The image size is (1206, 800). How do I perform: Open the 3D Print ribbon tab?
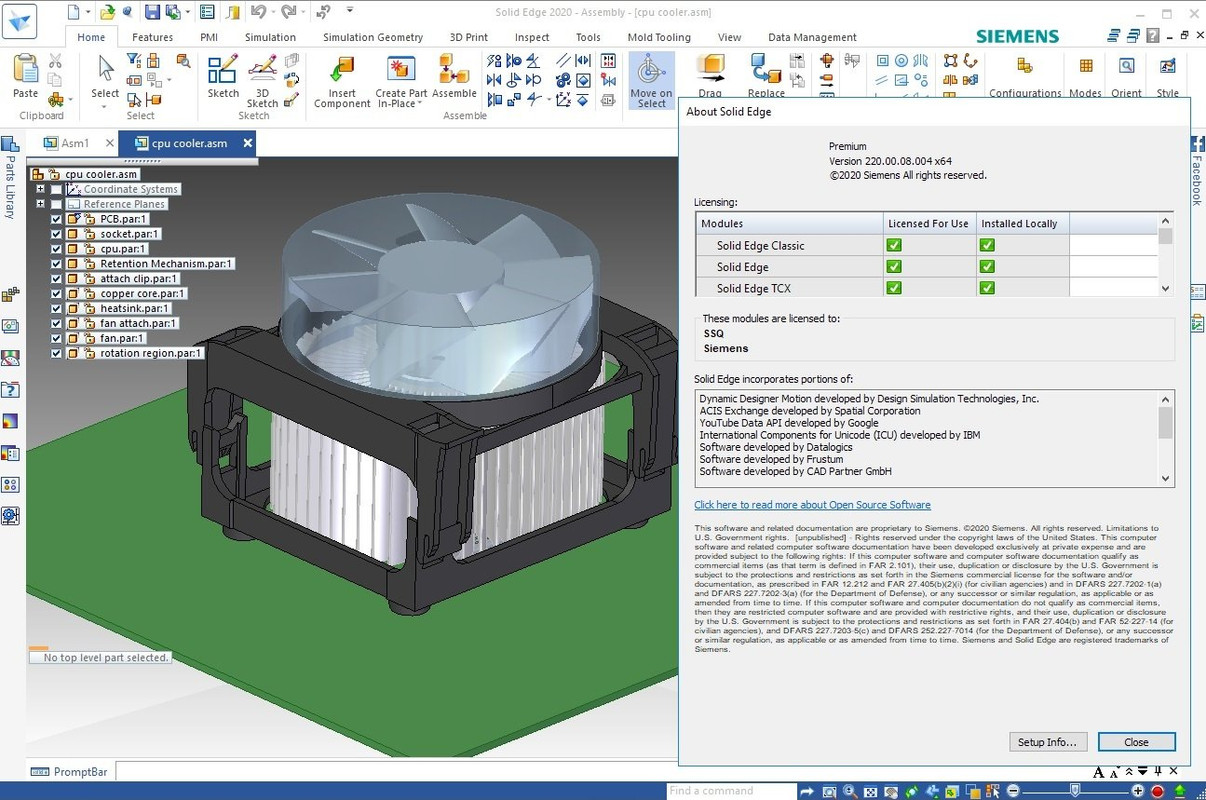click(469, 37)
